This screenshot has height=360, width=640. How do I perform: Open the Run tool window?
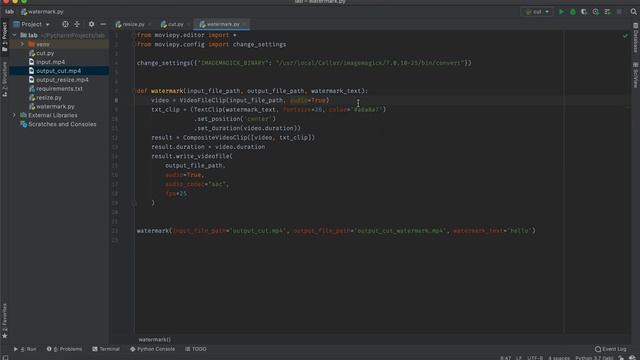coord(25,349)
